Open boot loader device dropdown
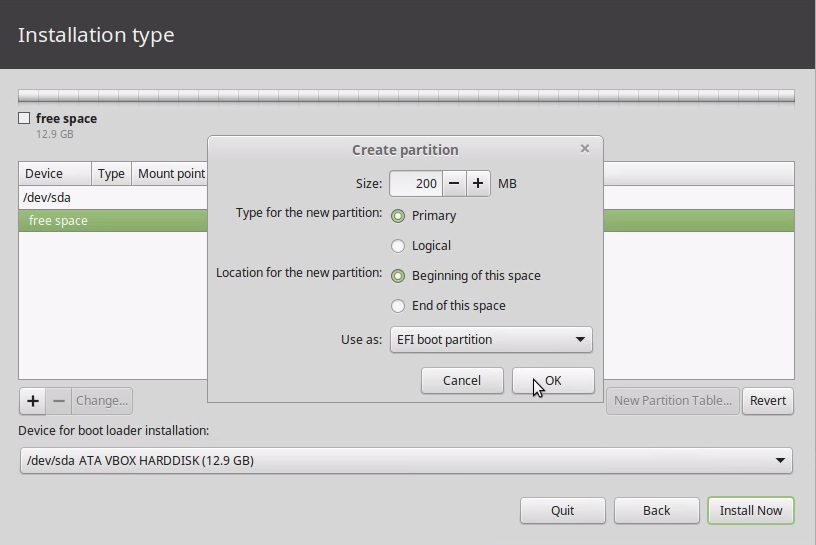This screenshot has width=816, height=545. 406,461
